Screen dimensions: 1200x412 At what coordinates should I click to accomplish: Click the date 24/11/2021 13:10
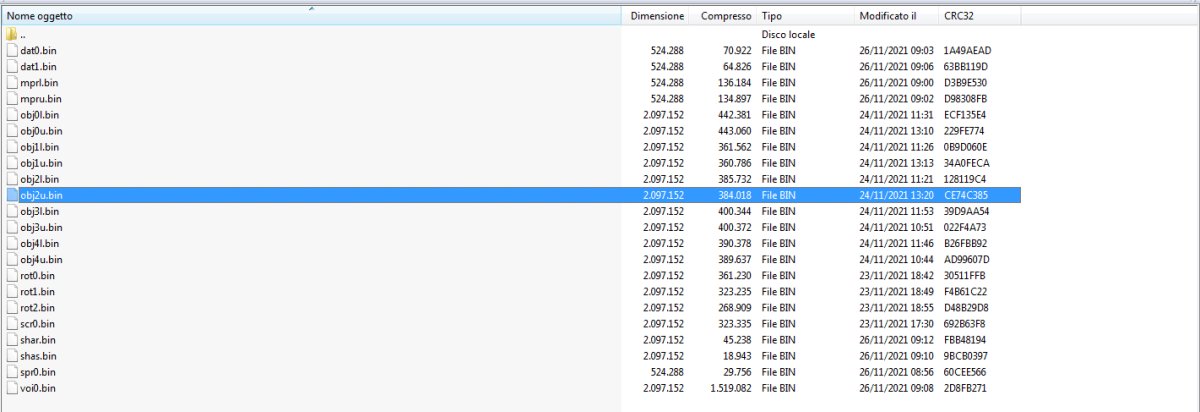(x=896, y=130)
